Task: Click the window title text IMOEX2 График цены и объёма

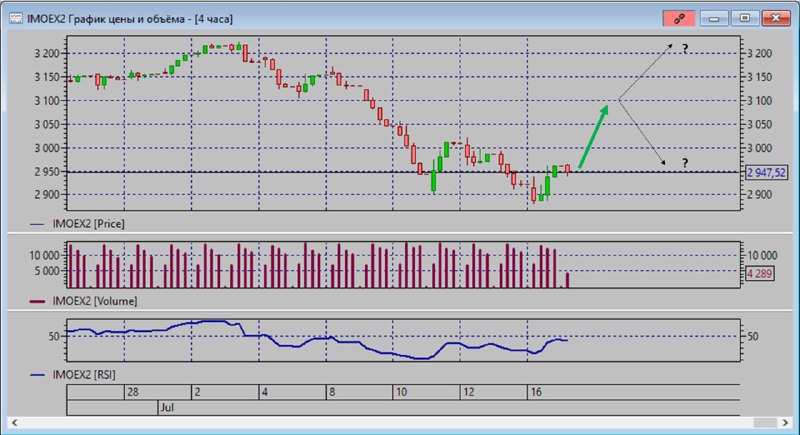Action: click(106, 19)
